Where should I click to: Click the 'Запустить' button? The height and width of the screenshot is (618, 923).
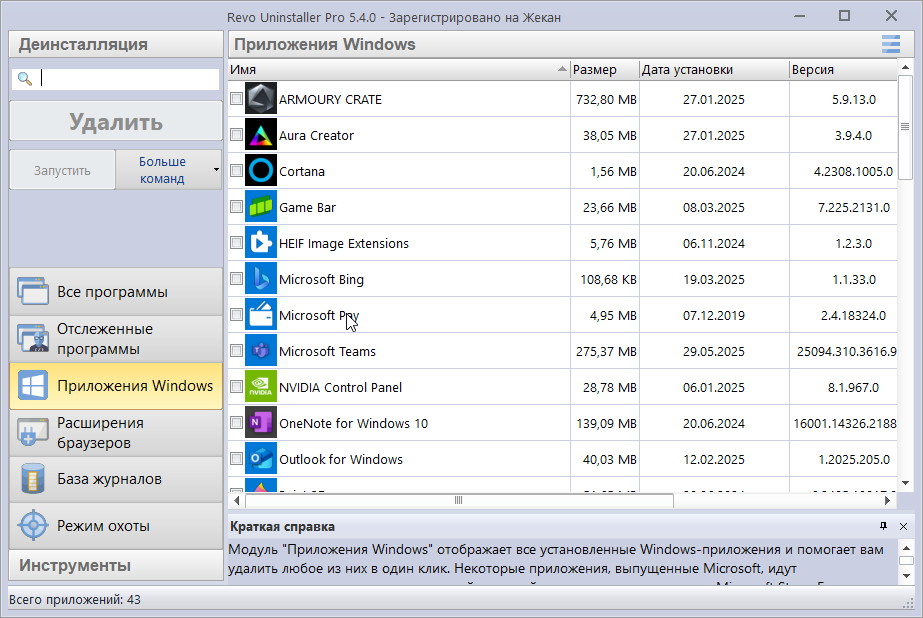62,170
